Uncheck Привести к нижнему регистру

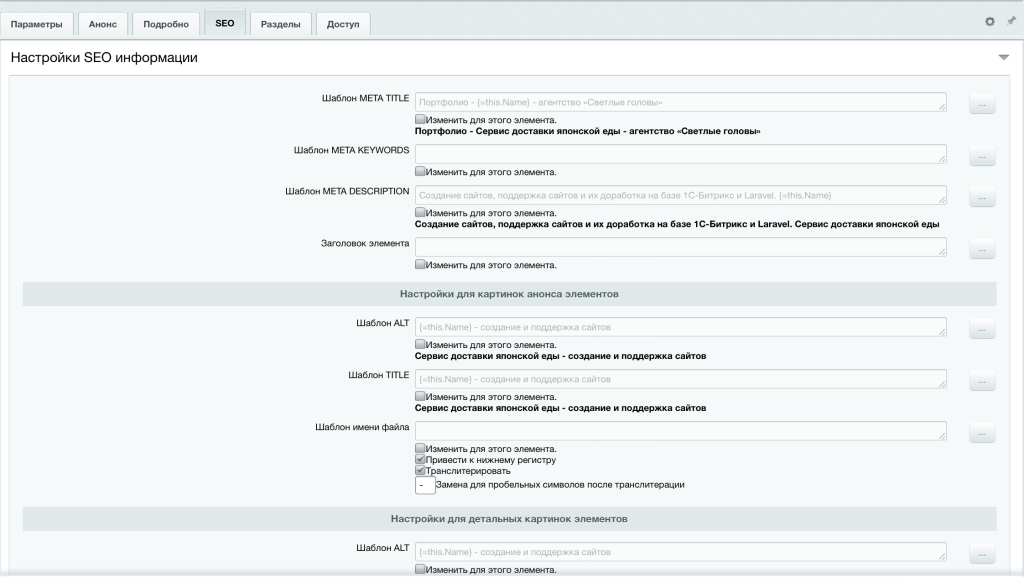(x=420, y=460)
